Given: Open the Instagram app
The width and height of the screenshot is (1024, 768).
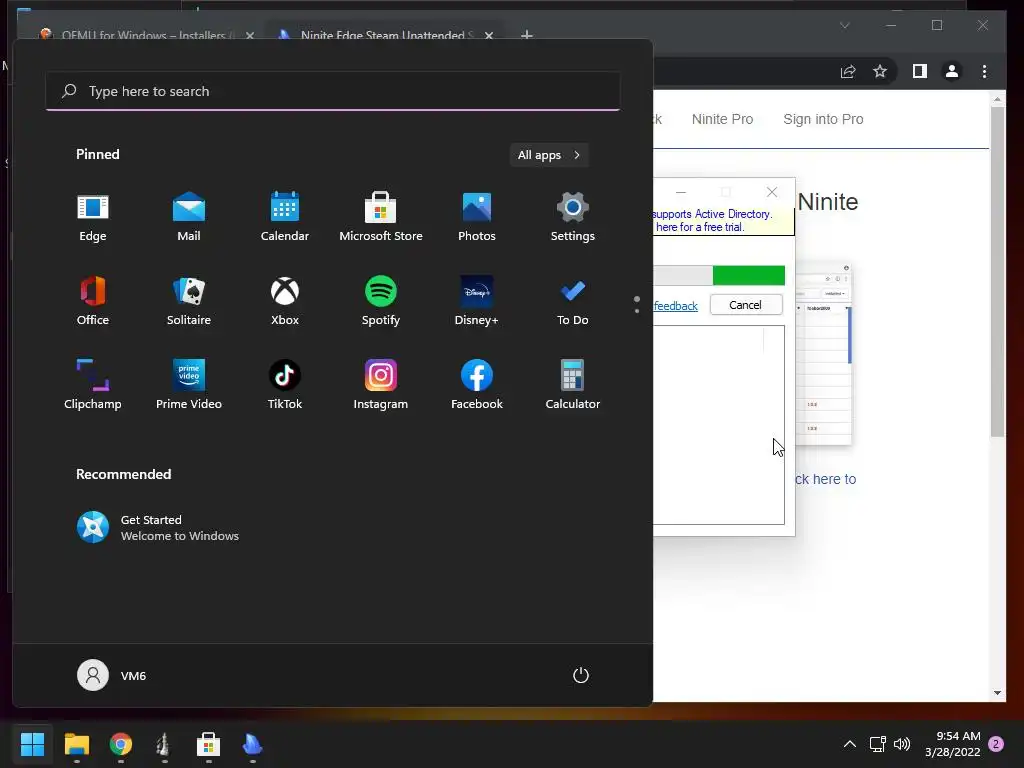Looking at the screenshot, I should tap(381, 385).
